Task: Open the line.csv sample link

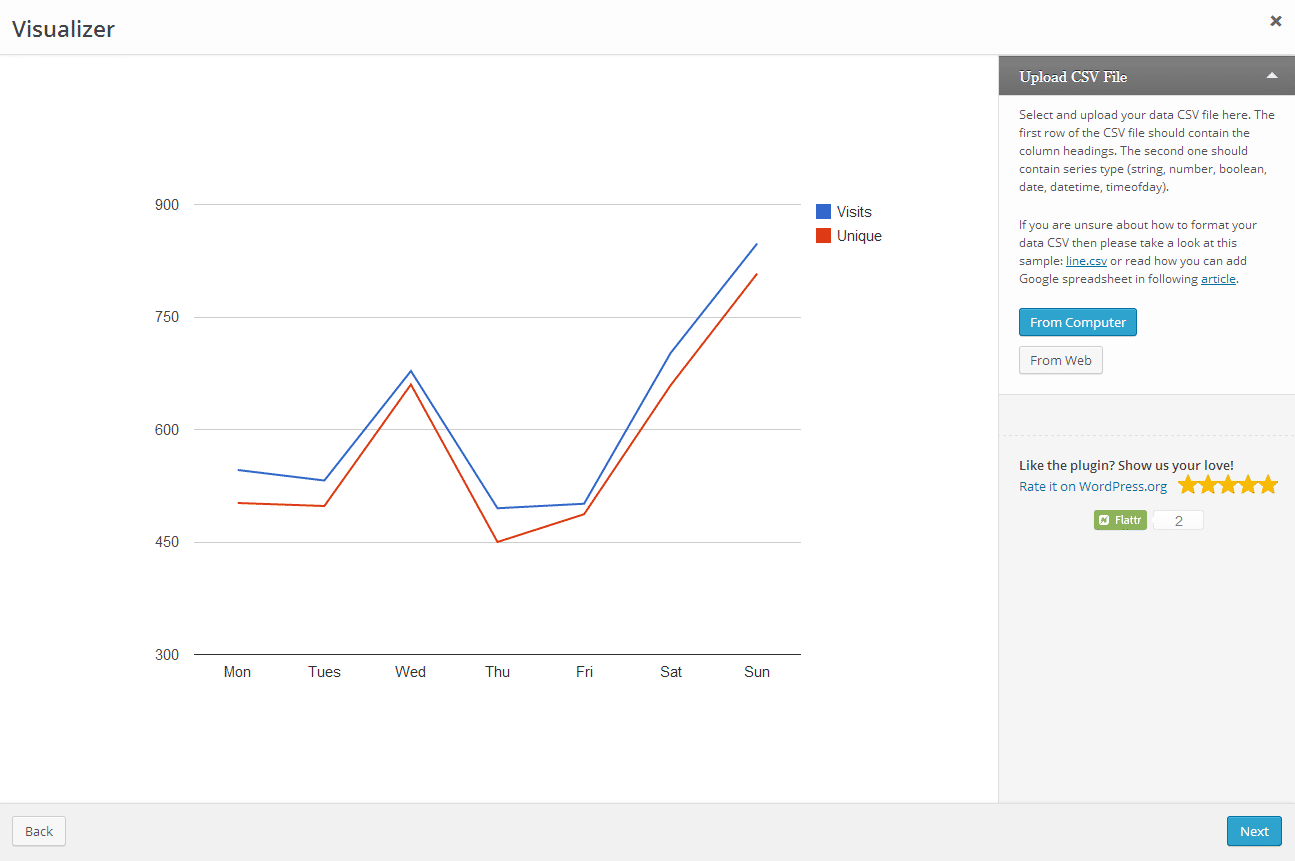Action: 1086,261
